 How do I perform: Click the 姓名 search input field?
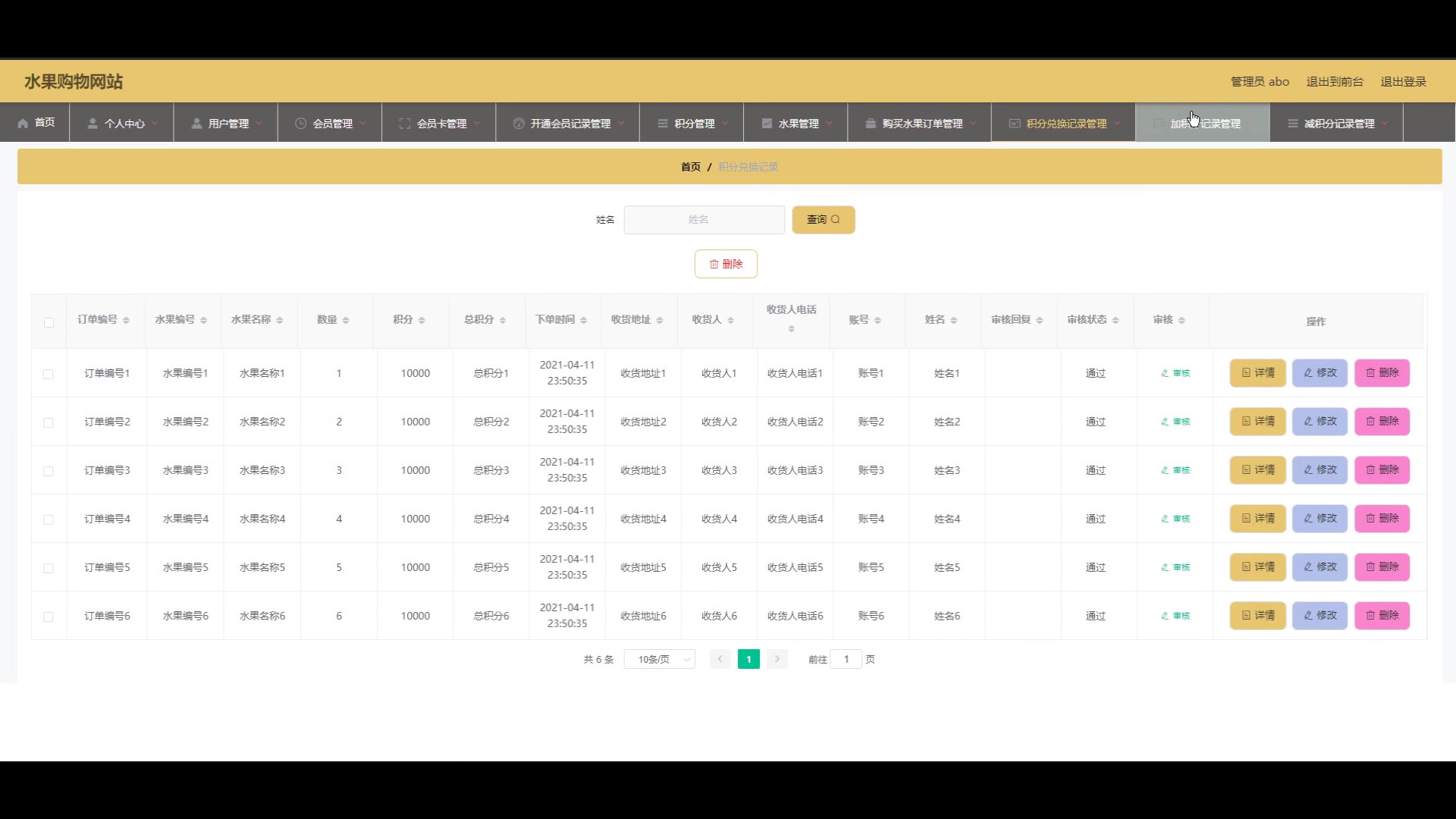[x=704, y=220]
